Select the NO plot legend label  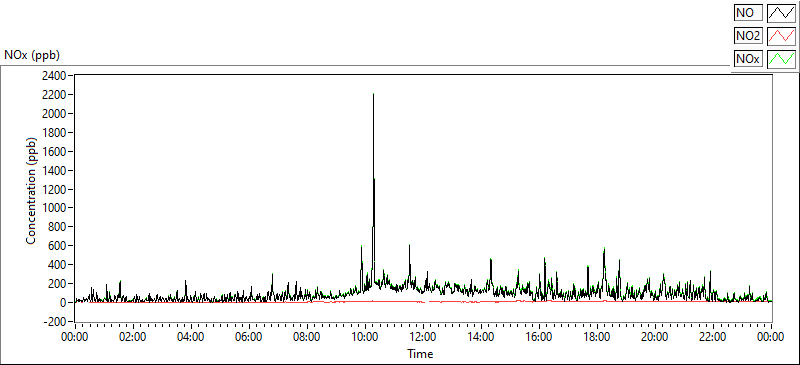click(x=748, y=13)
